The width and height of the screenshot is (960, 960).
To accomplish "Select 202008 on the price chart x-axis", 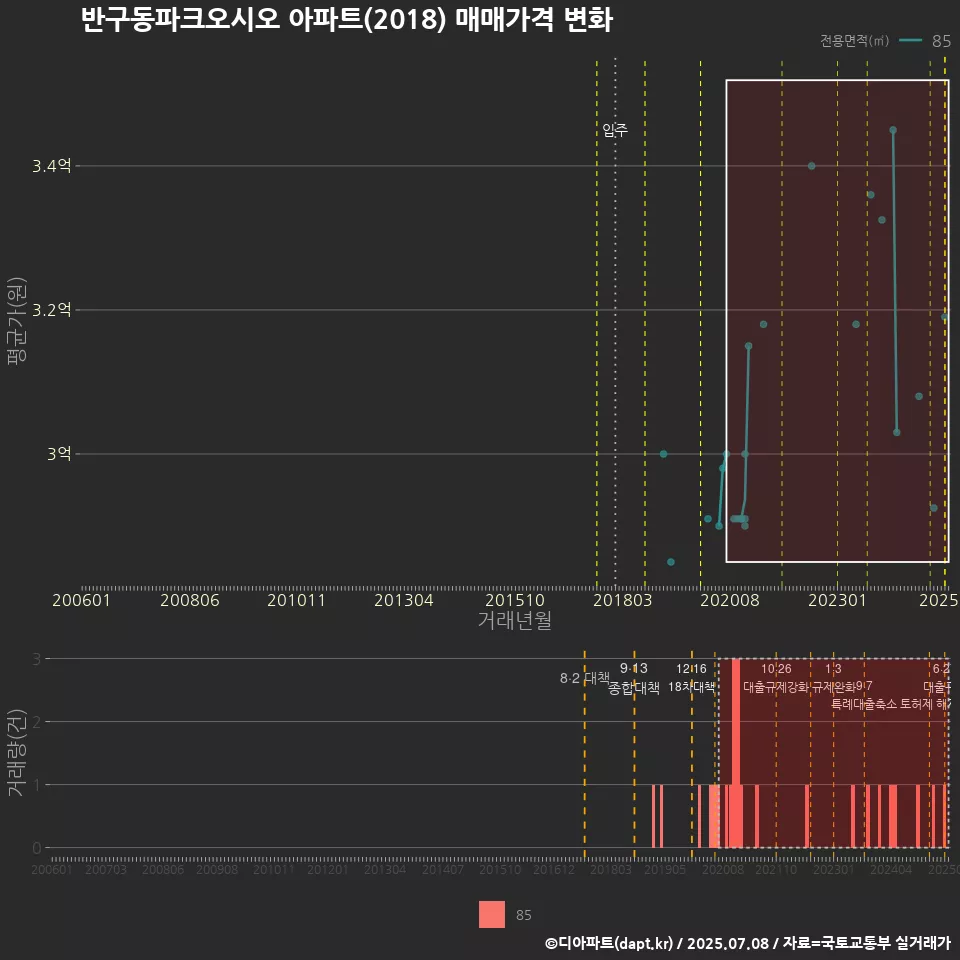I will pos(730,600).
